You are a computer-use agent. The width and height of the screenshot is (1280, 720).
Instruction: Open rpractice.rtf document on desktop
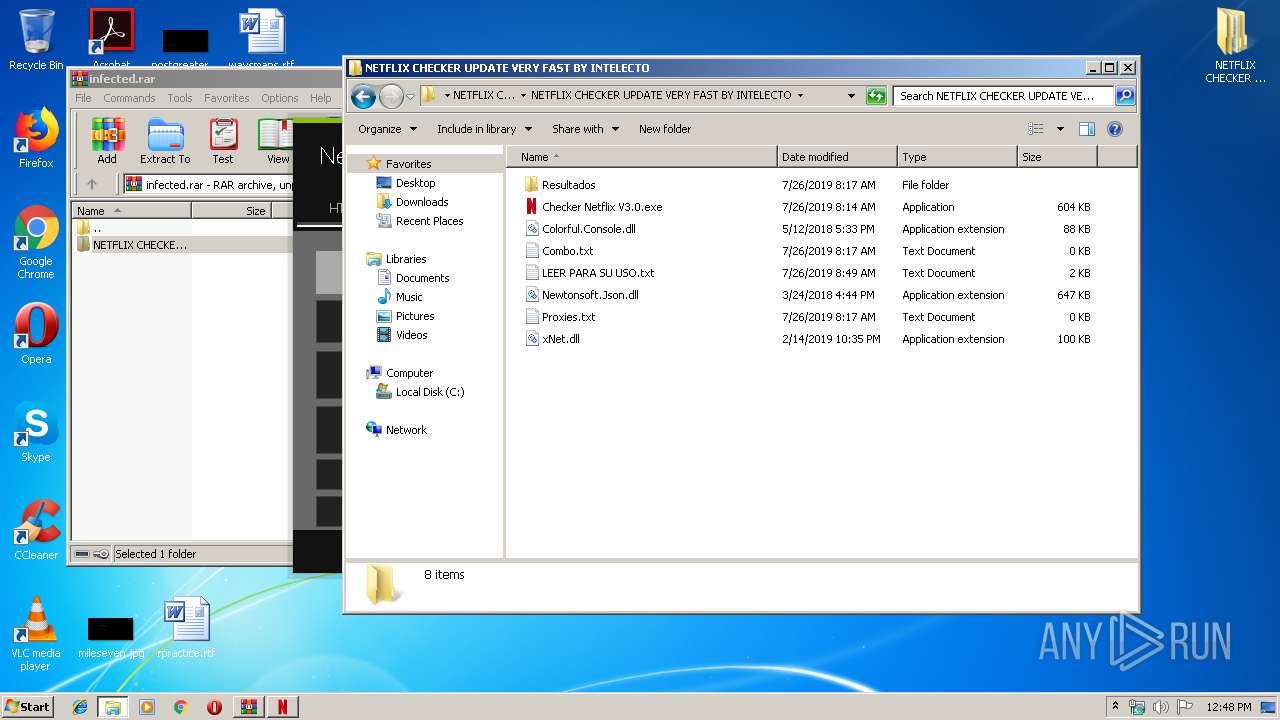pyautogui.click(x=186, y=628)
